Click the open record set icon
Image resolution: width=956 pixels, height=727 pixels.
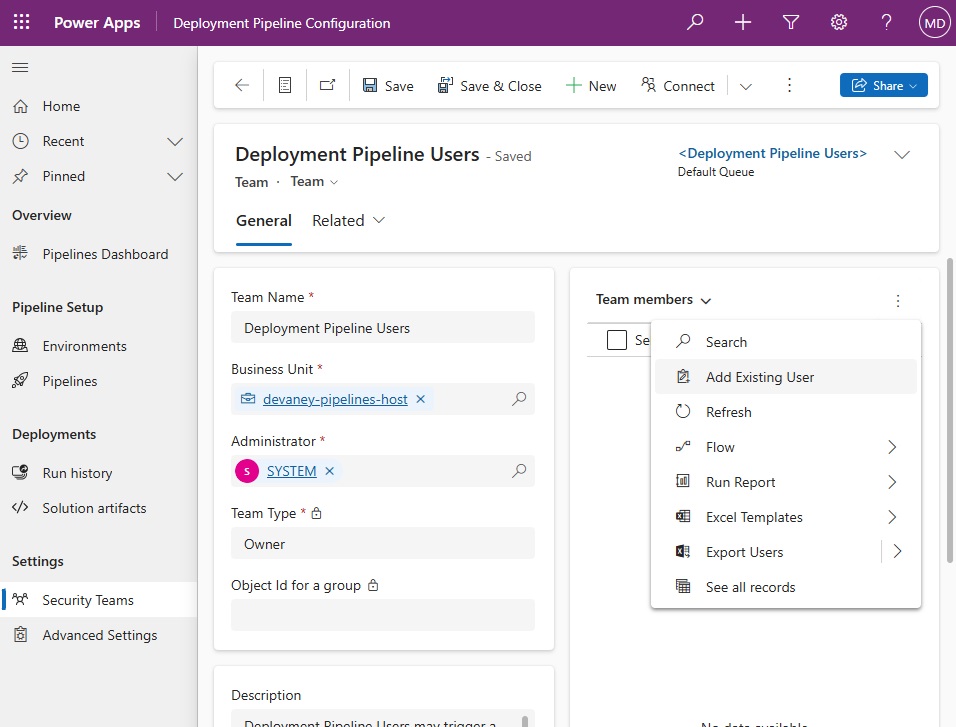point(285,85)
